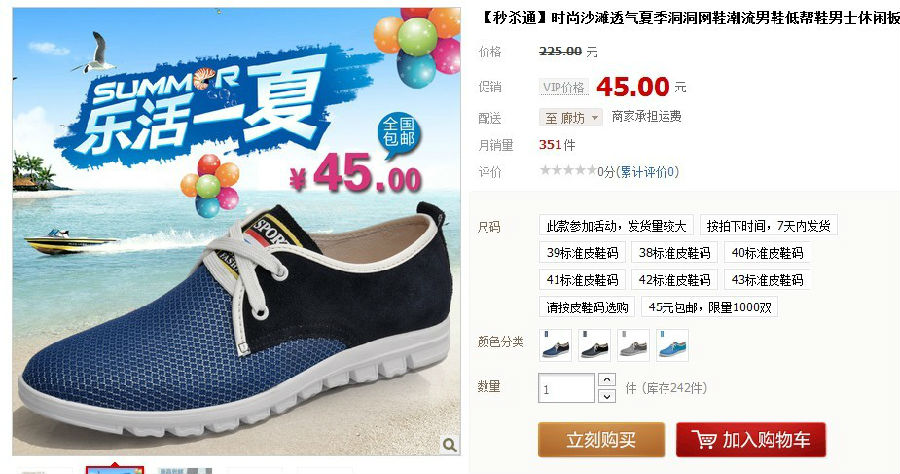Select the all-black shoe color swatch

(595, 345)
